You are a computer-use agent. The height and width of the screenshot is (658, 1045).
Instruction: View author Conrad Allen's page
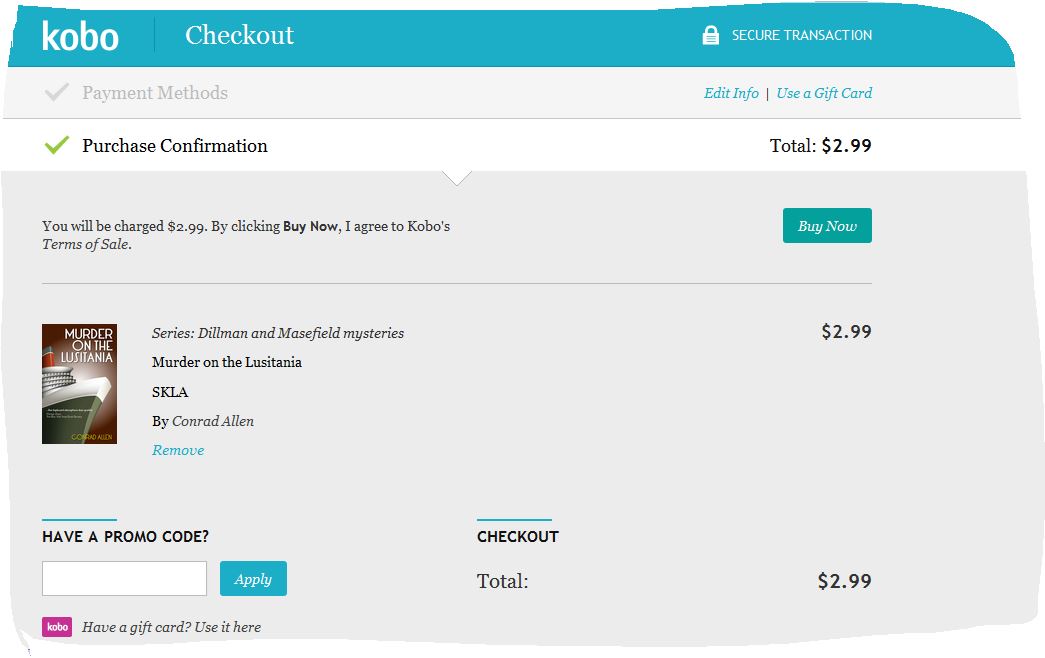pyautogui.click(x=213, y=421)
